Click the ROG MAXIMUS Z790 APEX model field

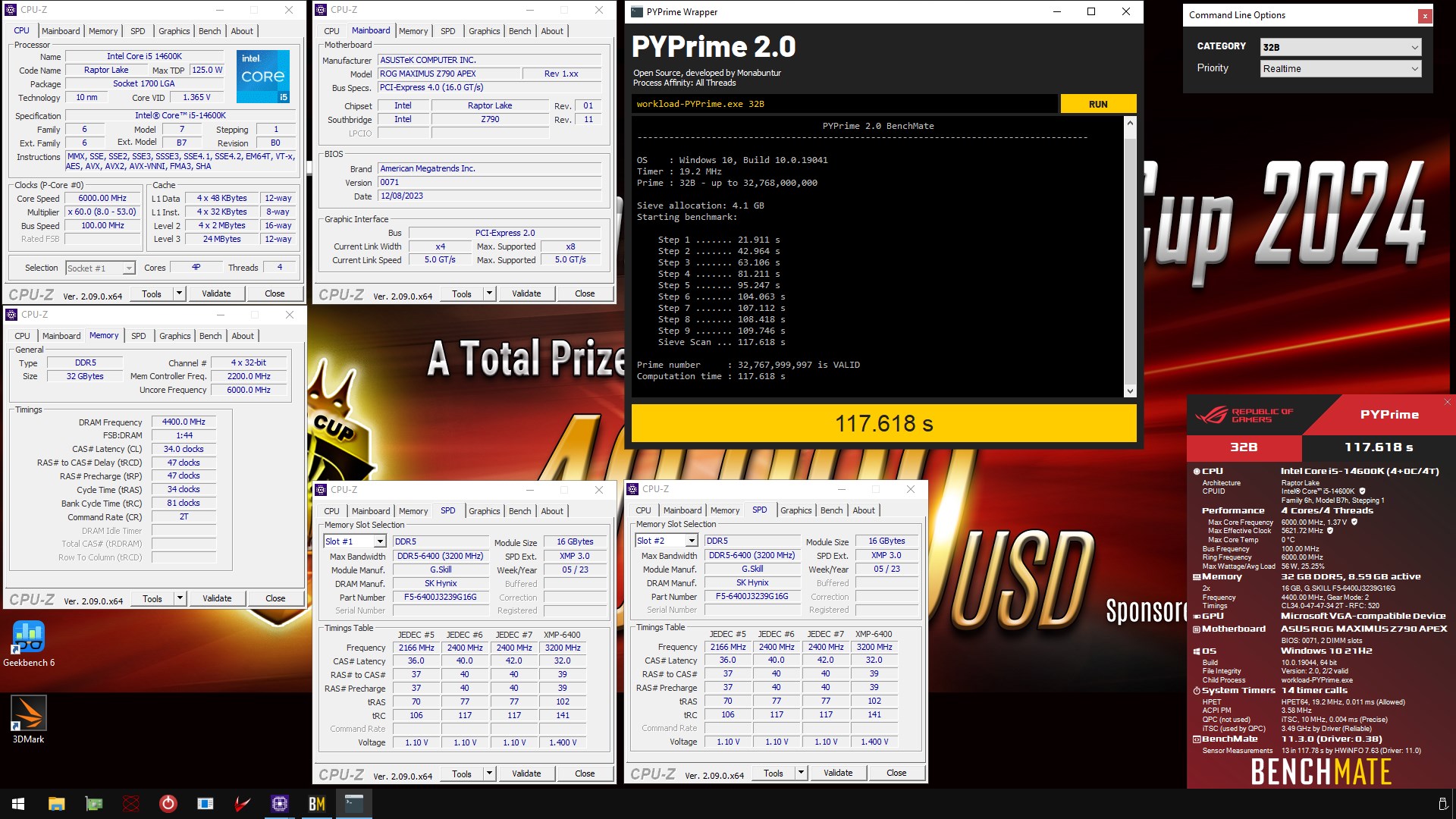pyautogui.click(x=450, y=74)
